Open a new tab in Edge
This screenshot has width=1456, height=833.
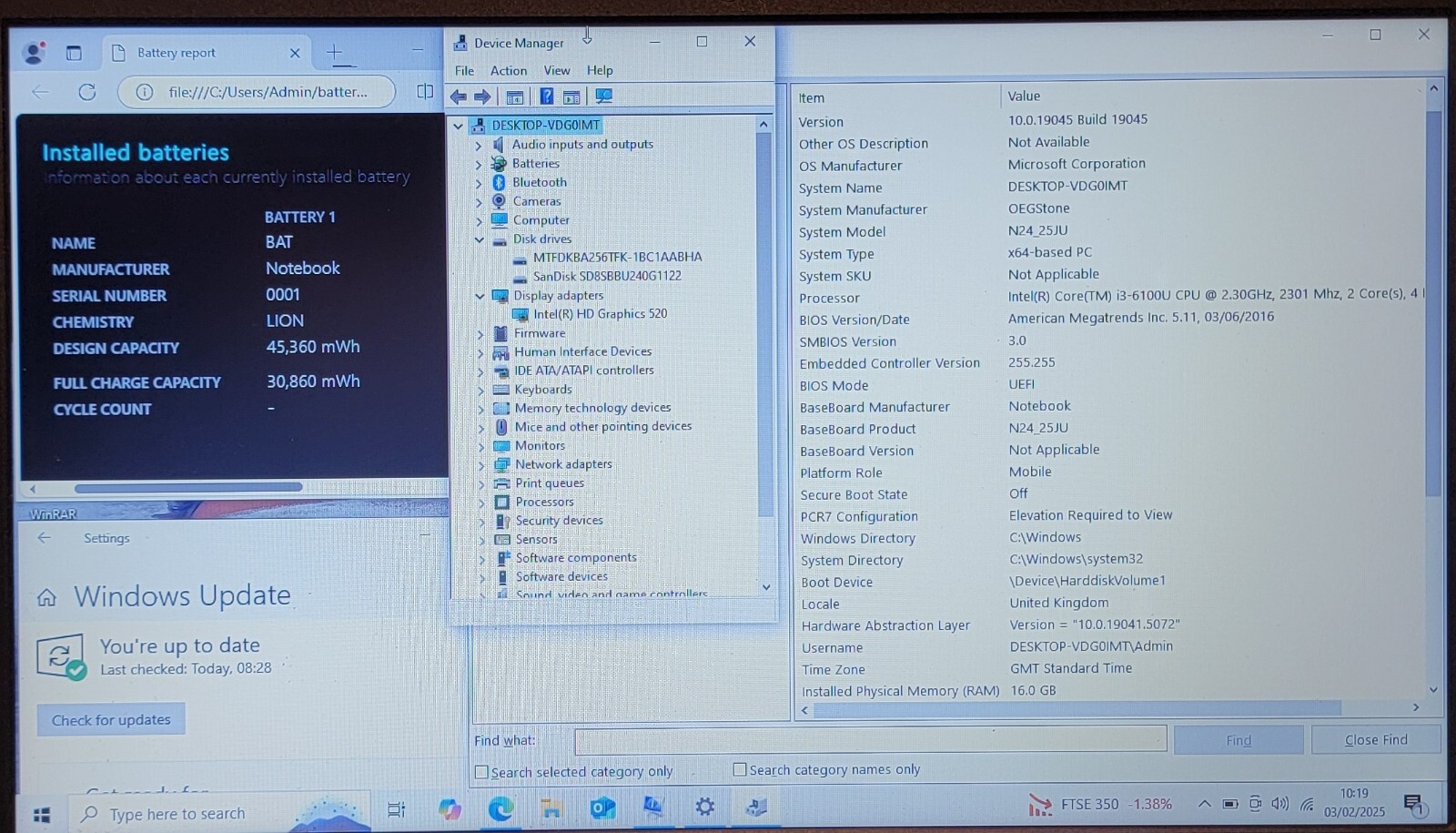tap(334, 53)
